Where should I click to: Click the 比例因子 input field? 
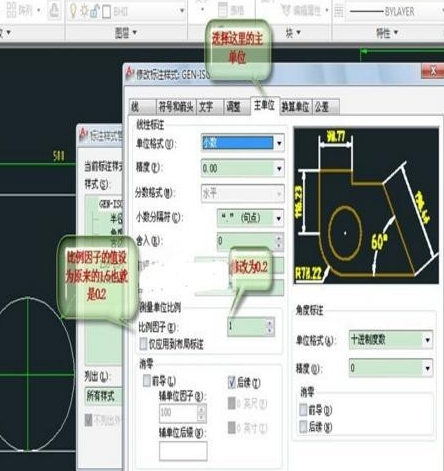[x=247, y=326]
